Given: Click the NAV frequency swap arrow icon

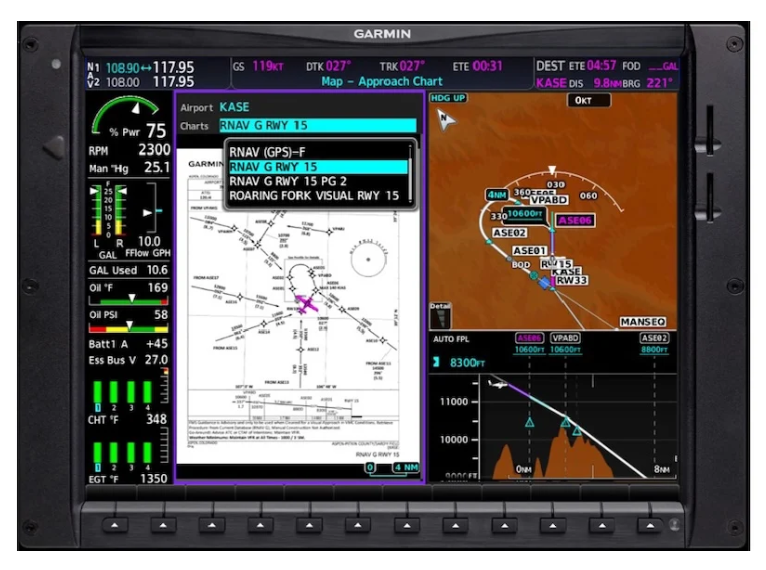Looking at the screenshot, I should coord(146,67).
